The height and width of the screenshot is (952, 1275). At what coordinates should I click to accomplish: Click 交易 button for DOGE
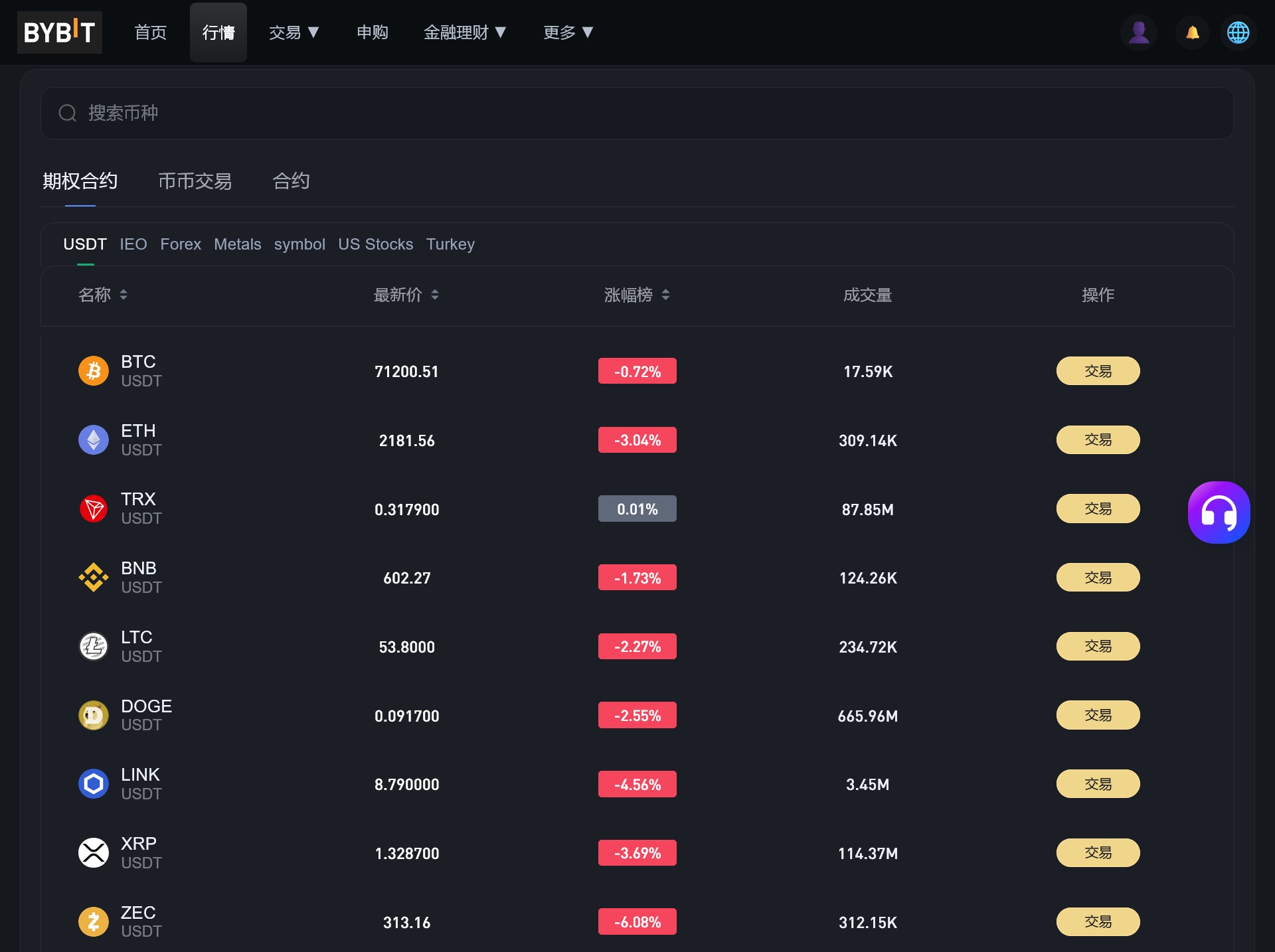(1098, 716)
